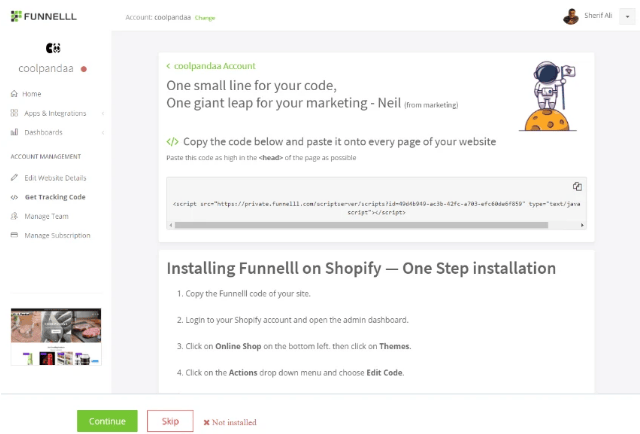Click the Funnelll logo
Viewport: 640px width, 434px height.
(x=44, y=16)
